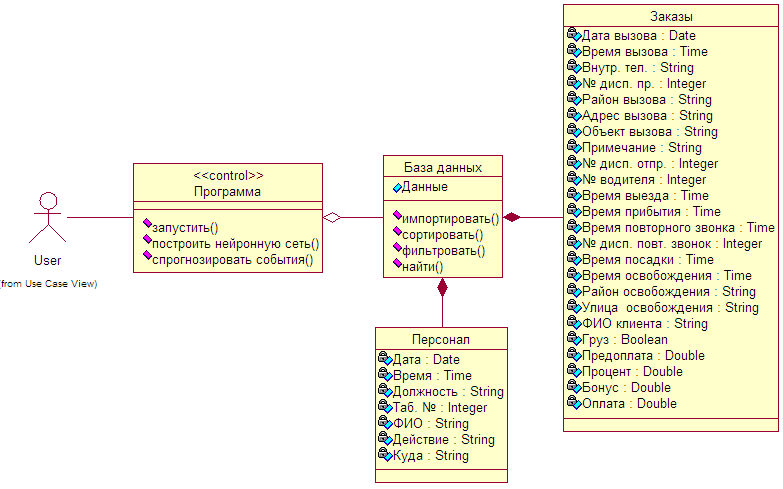
Task: Click the icon beside Должность : String
Action: coord(386,391)
